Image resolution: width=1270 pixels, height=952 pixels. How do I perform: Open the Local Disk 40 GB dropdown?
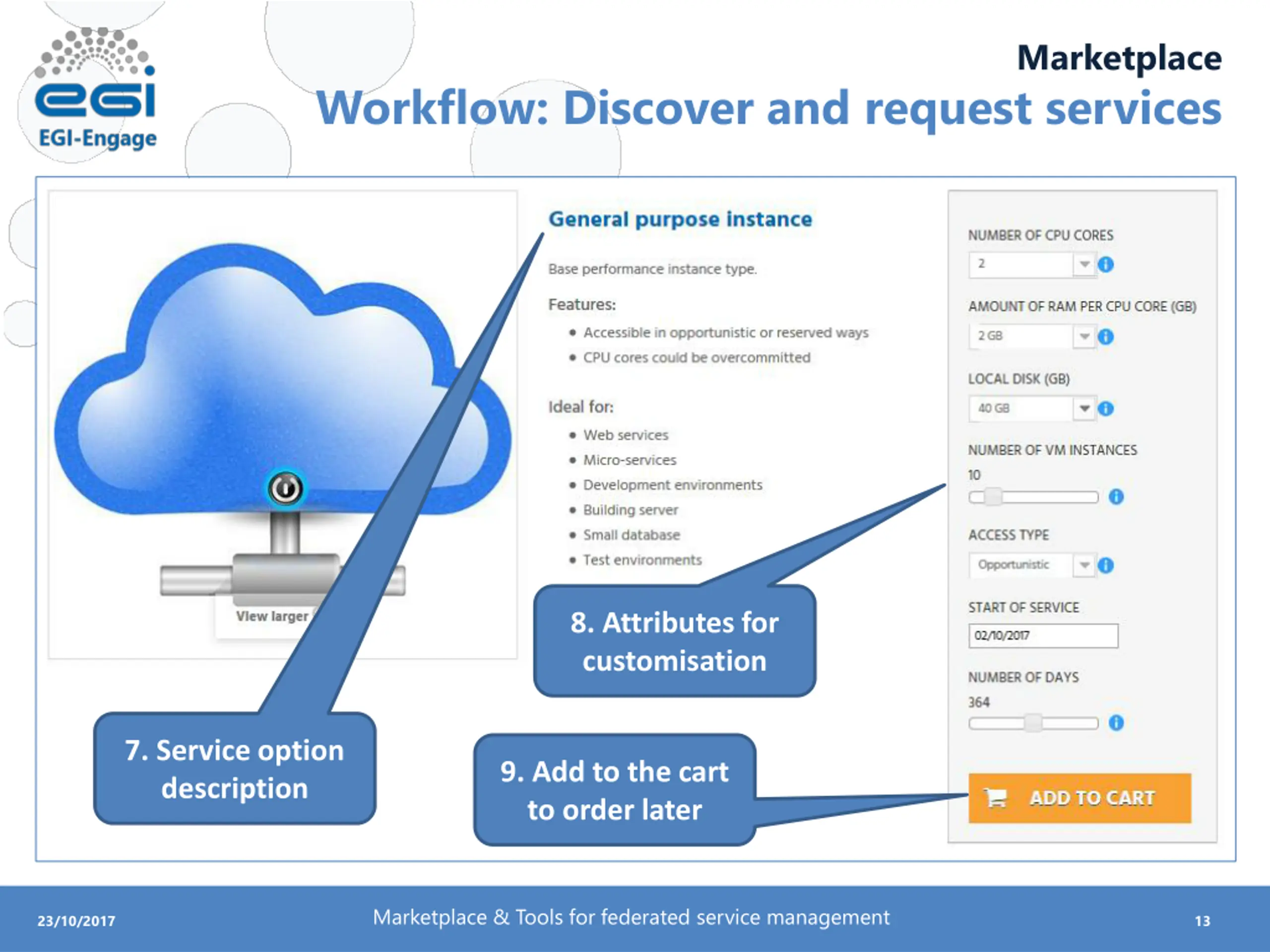1032,409
